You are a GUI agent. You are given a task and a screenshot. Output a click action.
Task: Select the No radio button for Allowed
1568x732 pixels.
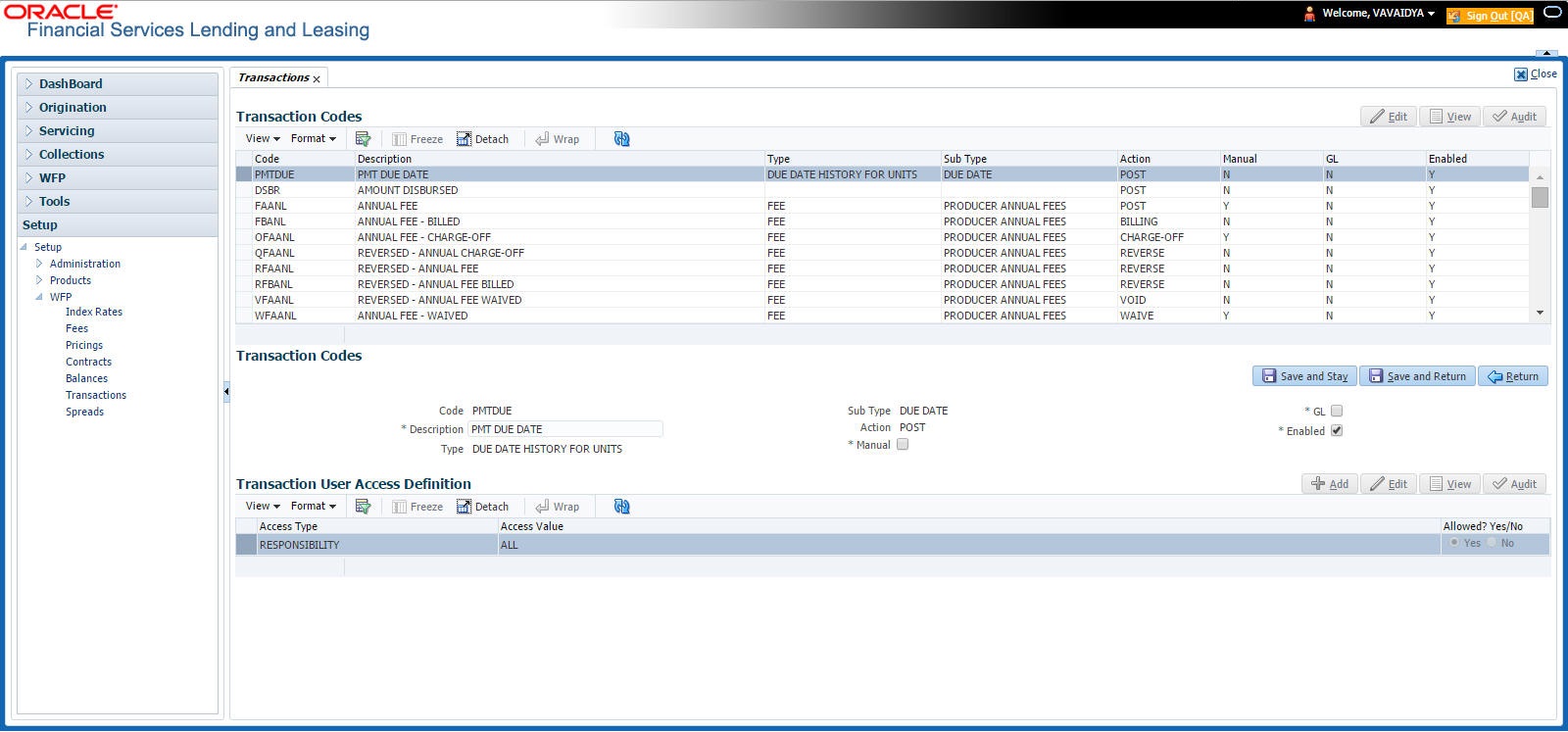coord(1492,543)
